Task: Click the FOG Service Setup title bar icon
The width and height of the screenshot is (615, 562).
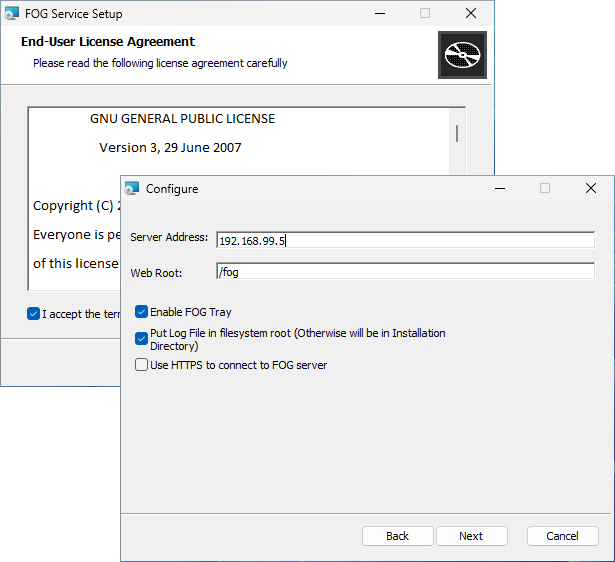Action: pyautogui.click(x=11, y=14)
